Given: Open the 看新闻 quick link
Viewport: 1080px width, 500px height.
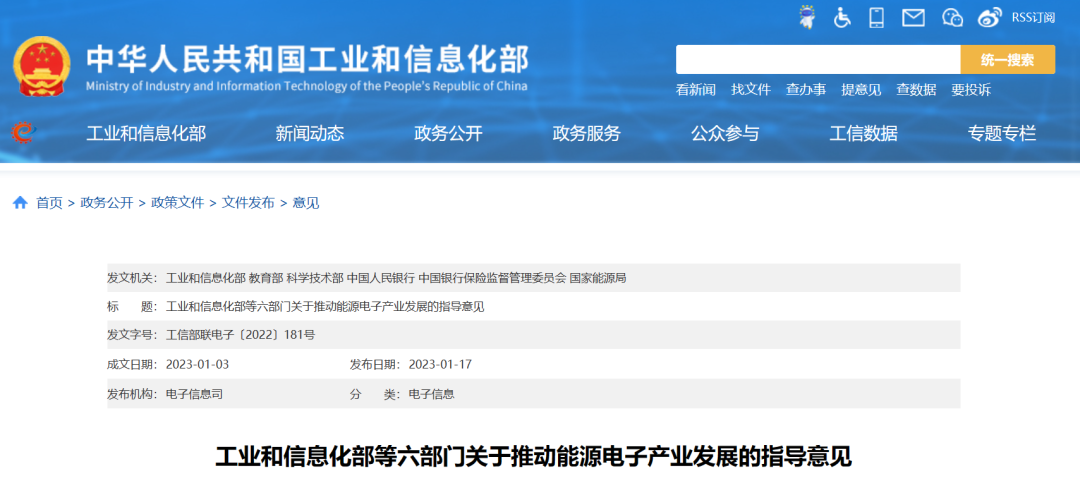Looking at the screenshot, I should tap(696, 90).
